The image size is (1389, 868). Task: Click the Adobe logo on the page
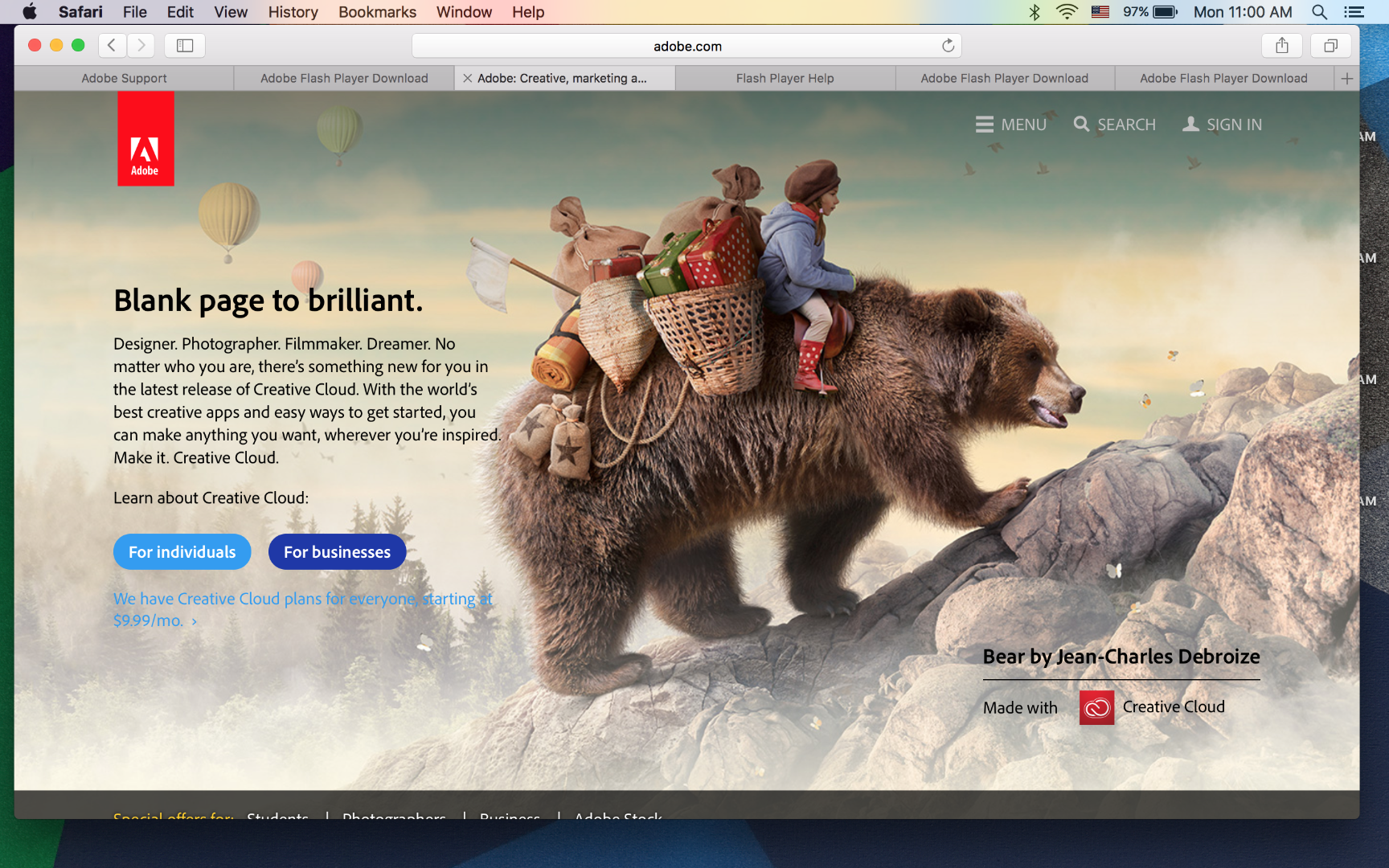pyautogui.click(x=145, y=138)
